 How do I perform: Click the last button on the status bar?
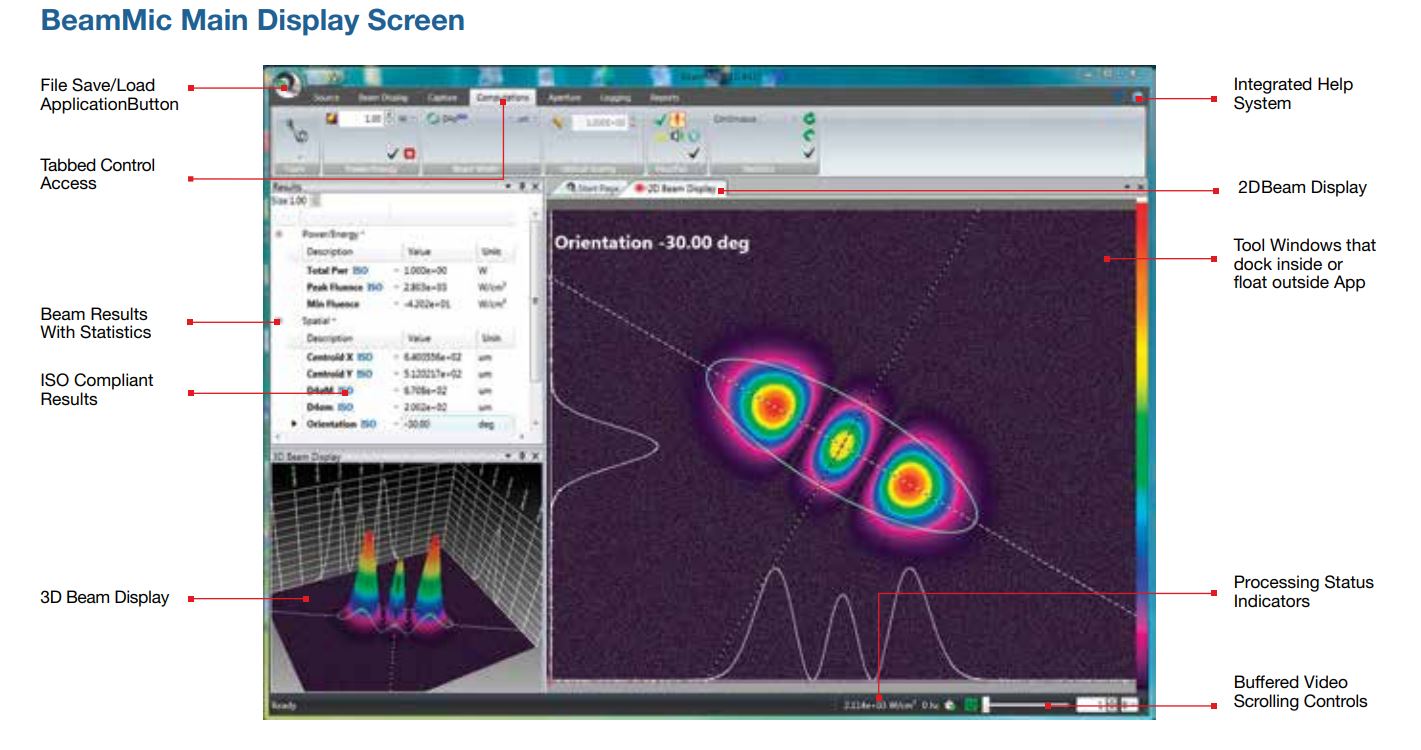(x=1128, y=705)
